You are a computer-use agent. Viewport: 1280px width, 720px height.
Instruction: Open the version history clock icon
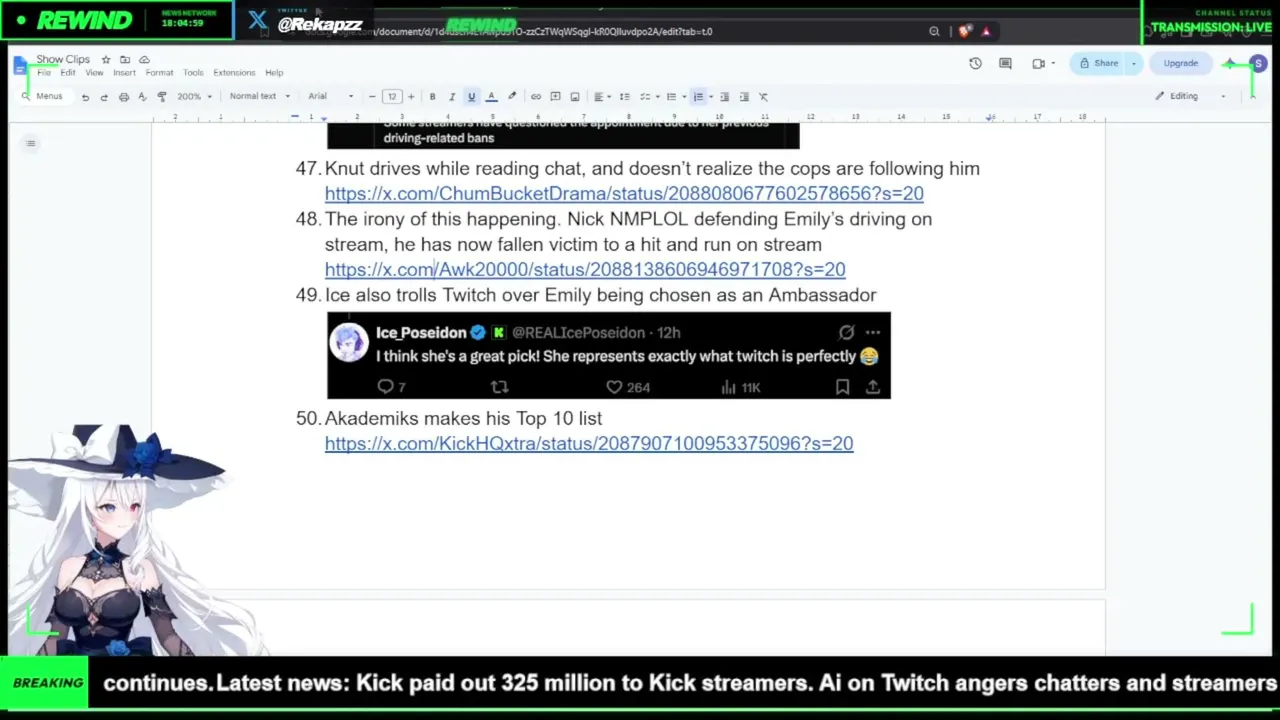pos(975,64)
